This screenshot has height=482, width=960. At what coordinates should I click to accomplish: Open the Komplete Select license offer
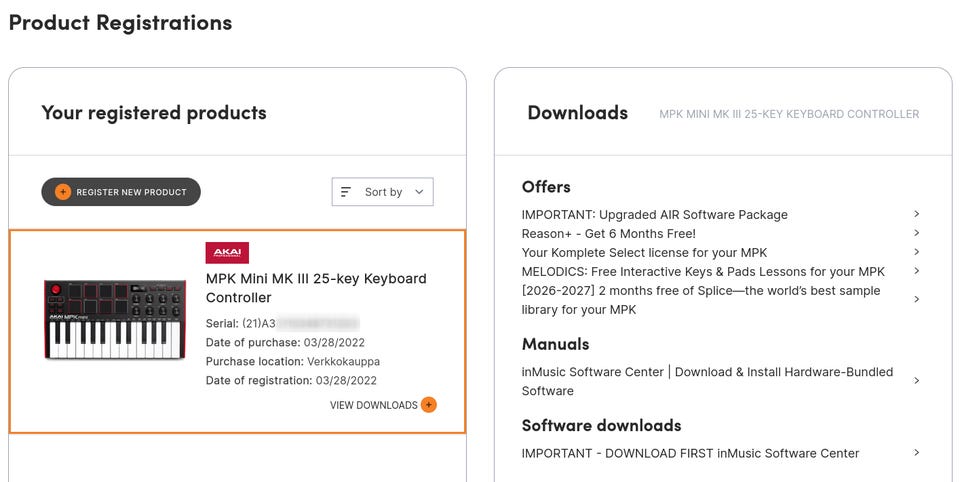(x=644, y=252)
